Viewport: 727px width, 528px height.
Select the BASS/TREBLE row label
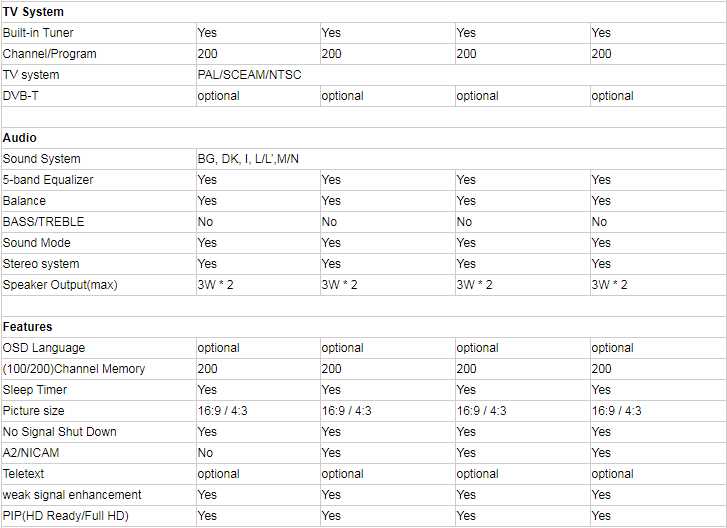tap(43, 222)
